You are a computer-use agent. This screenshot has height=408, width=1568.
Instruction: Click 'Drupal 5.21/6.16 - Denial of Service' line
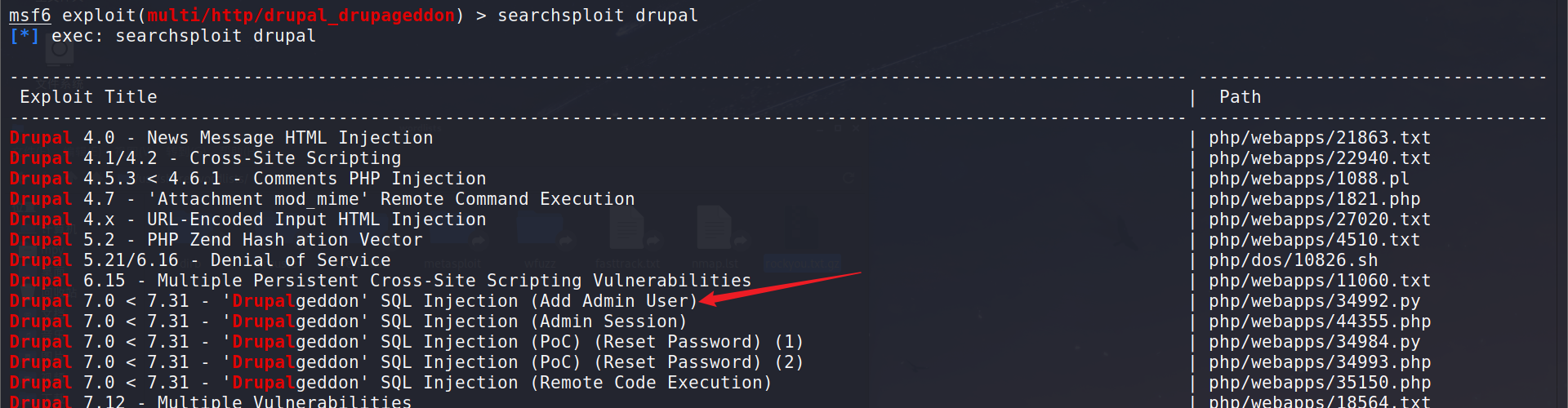pos(200,260)
